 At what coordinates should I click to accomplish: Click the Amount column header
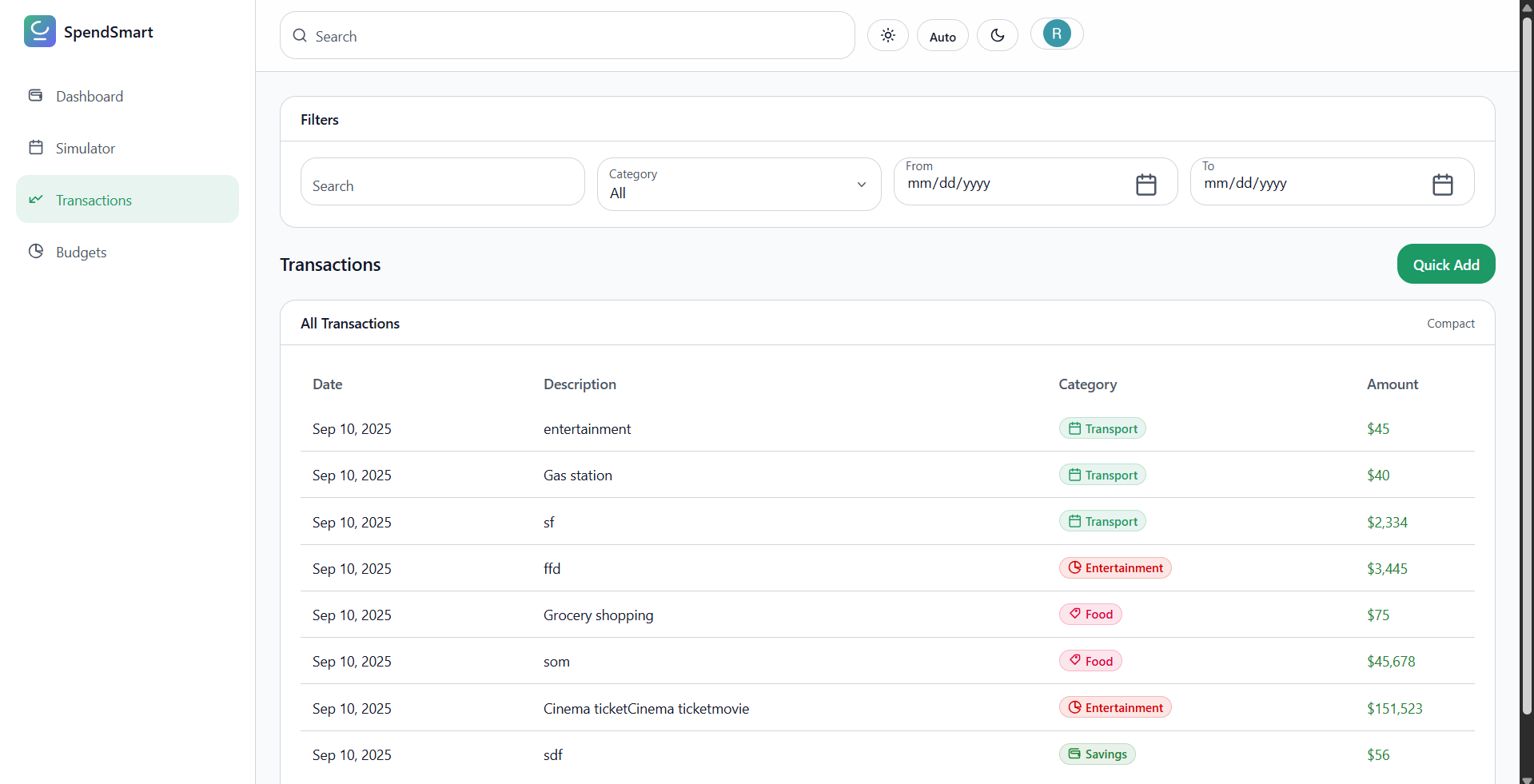(x=1392, y=384)
